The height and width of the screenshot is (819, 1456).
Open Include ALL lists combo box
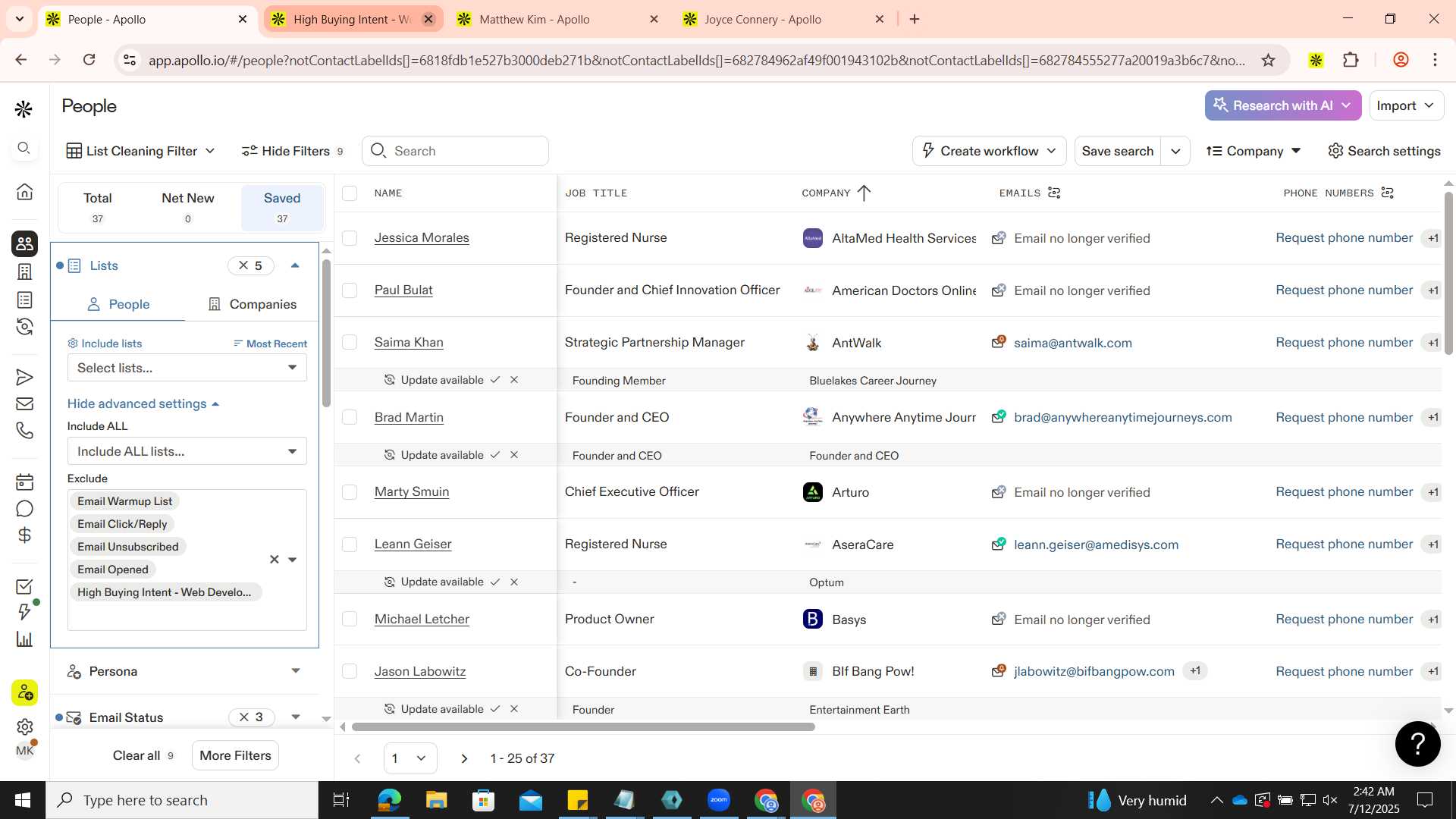tap(187, 451)
